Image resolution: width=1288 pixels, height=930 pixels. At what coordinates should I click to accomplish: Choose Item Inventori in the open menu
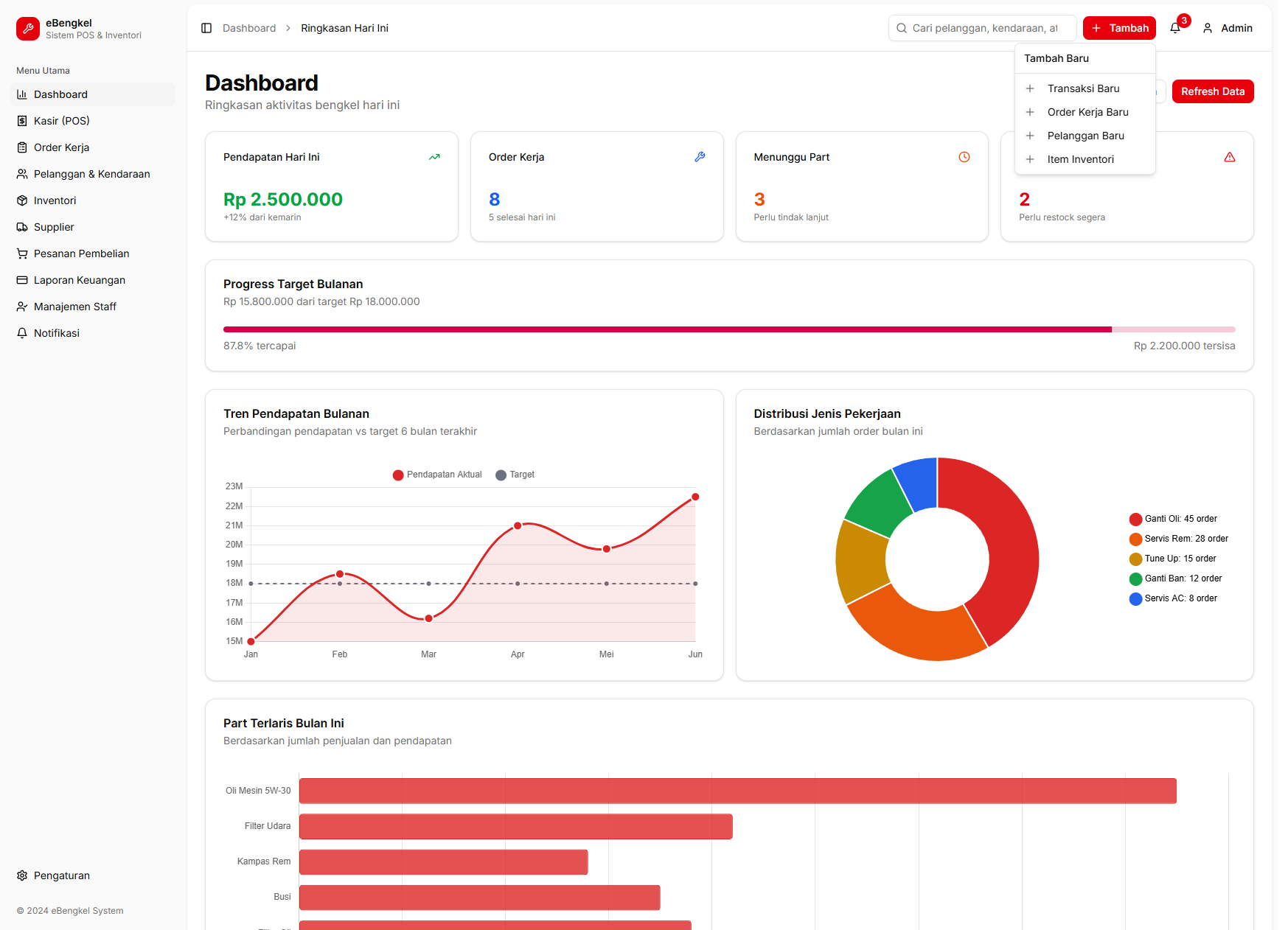tap(1081, 158)
